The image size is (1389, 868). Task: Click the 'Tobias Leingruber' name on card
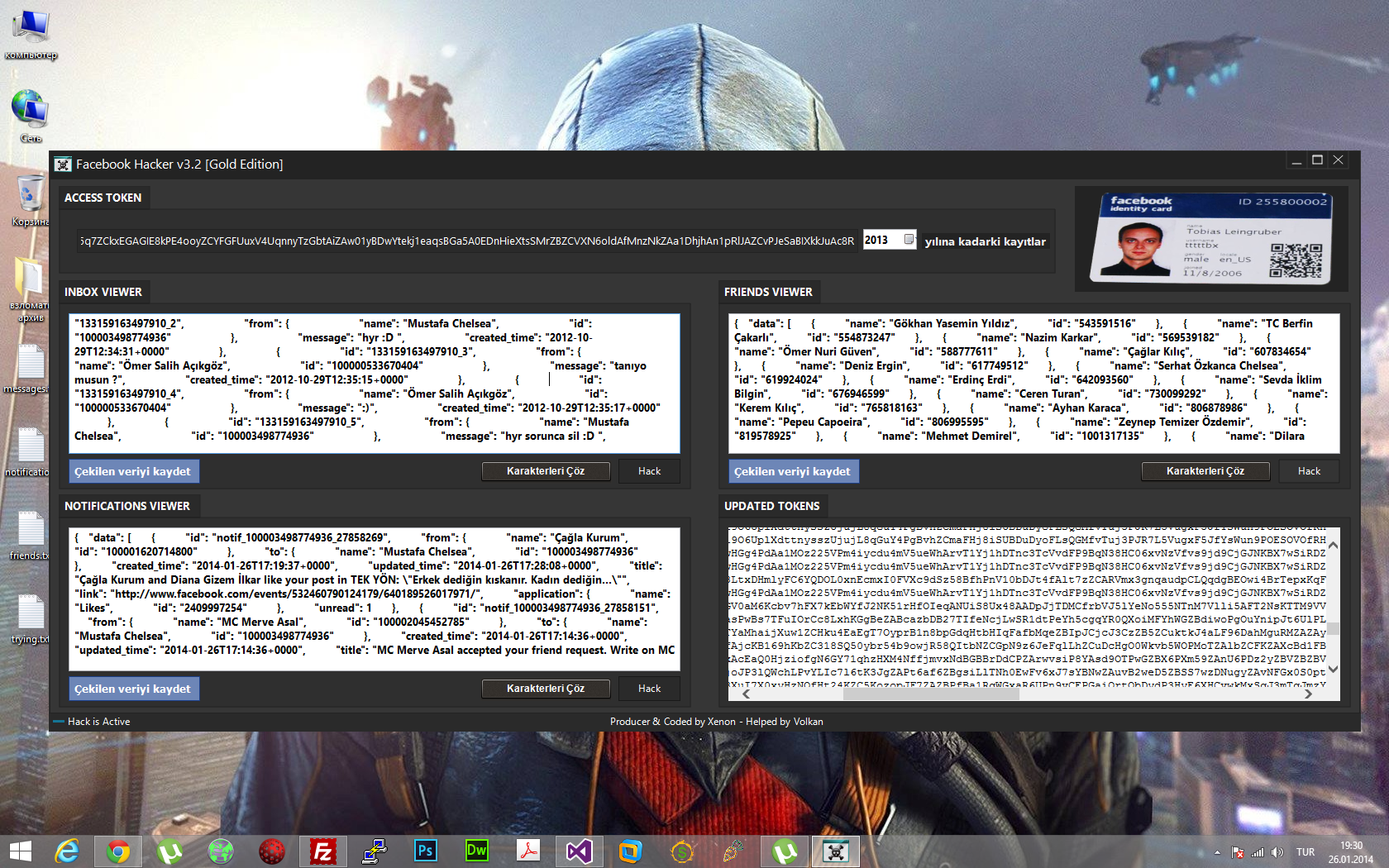pyautogui.click(x=1234, y=232)
